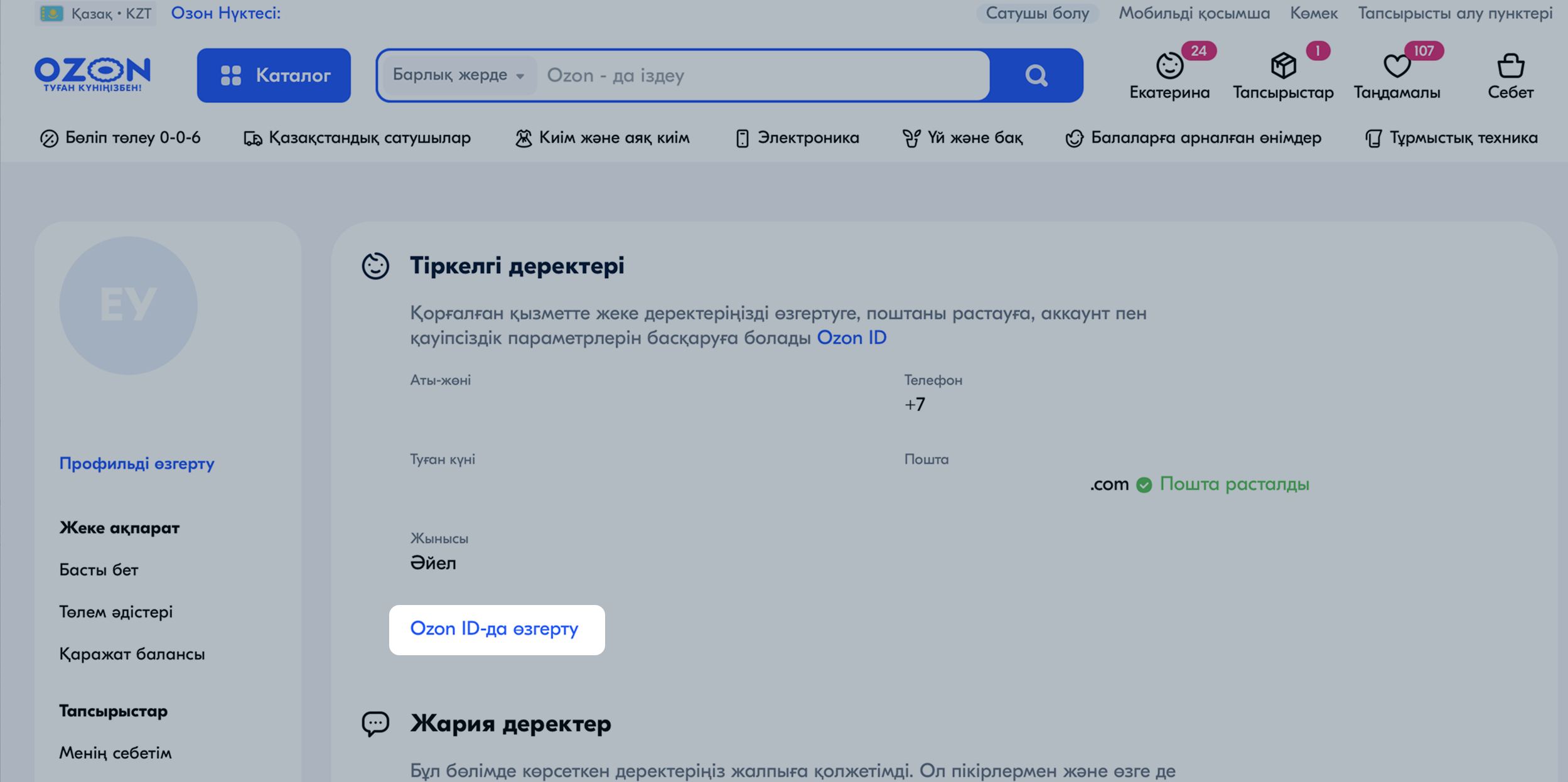
Task: Select Балаларға арналған өнімдер category
Action: (1193, 137)
